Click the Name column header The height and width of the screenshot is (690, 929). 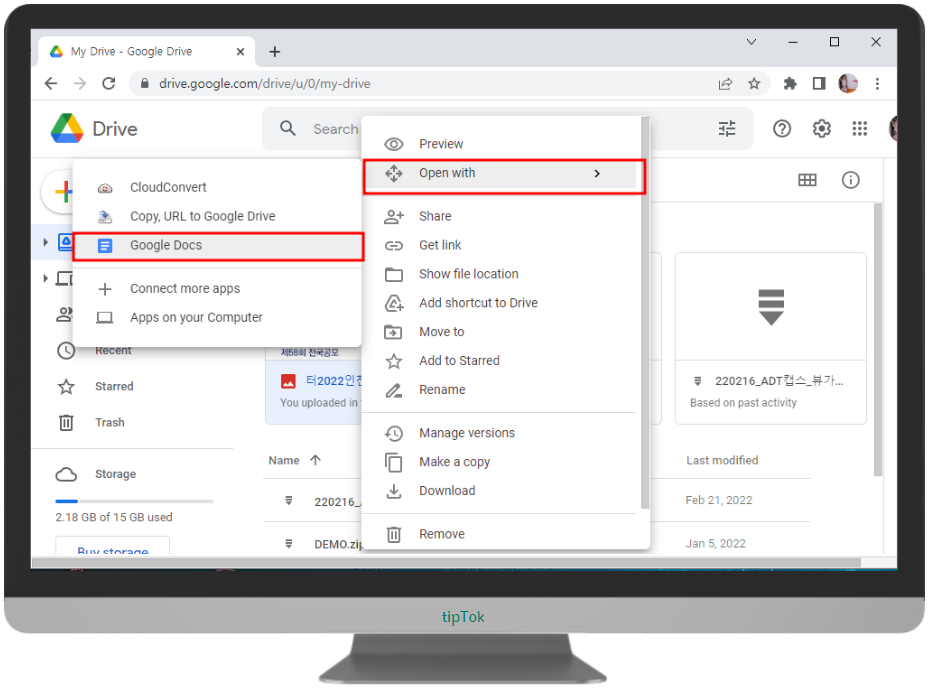pos(284,461)
